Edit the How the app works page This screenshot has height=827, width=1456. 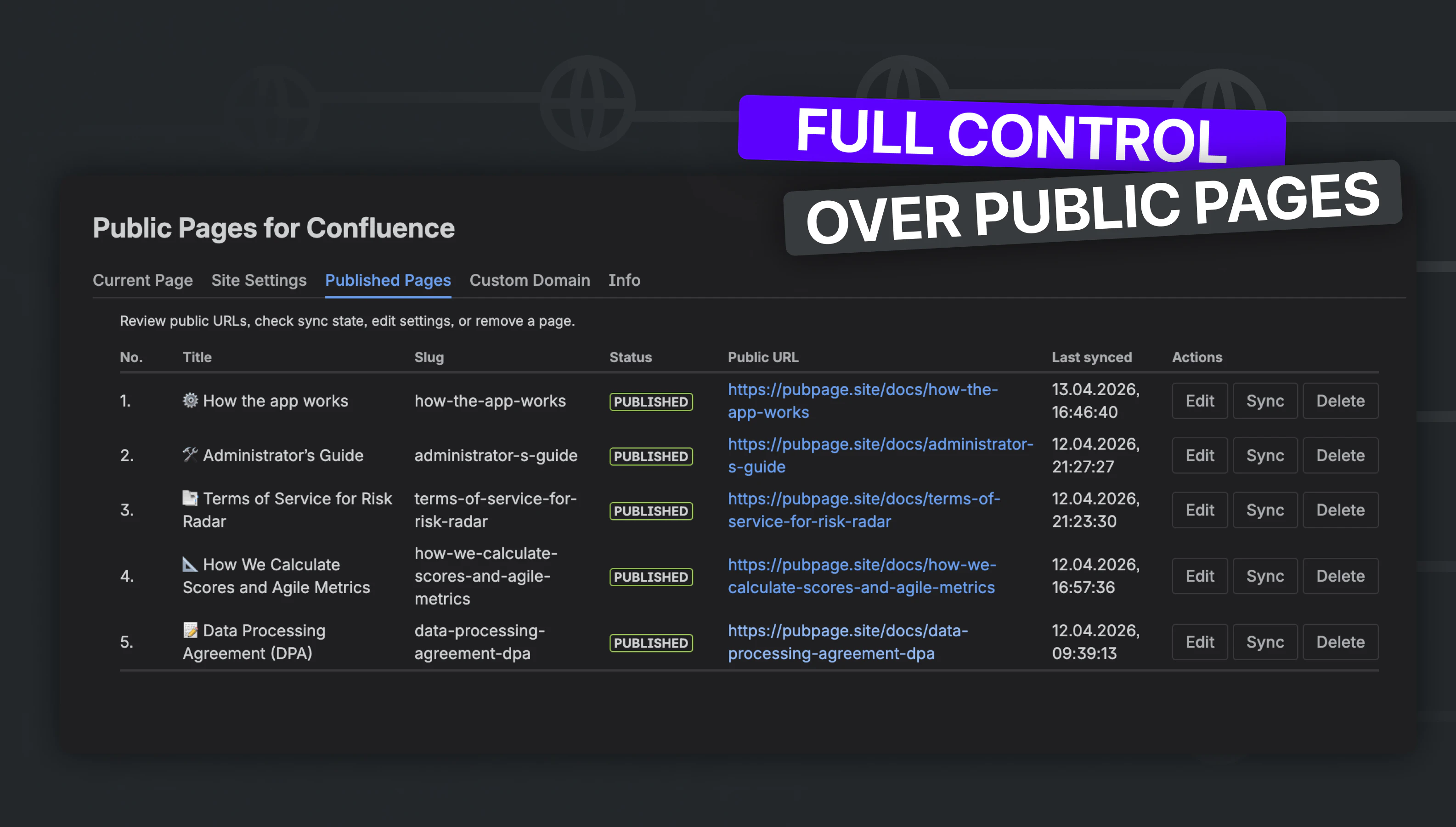point(1199,401)
